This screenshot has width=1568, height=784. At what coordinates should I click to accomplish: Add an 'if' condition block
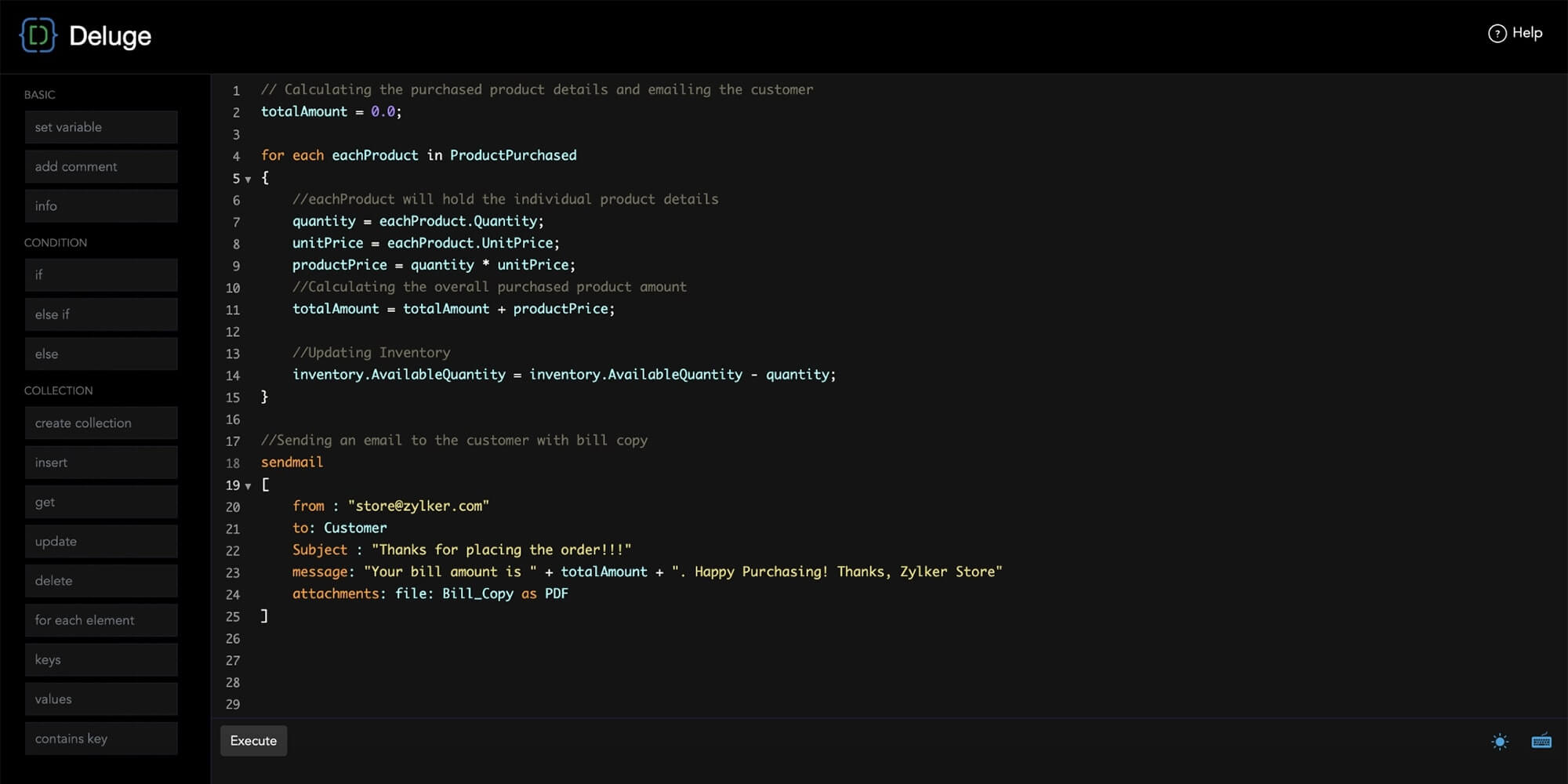(x=101, y=275)
